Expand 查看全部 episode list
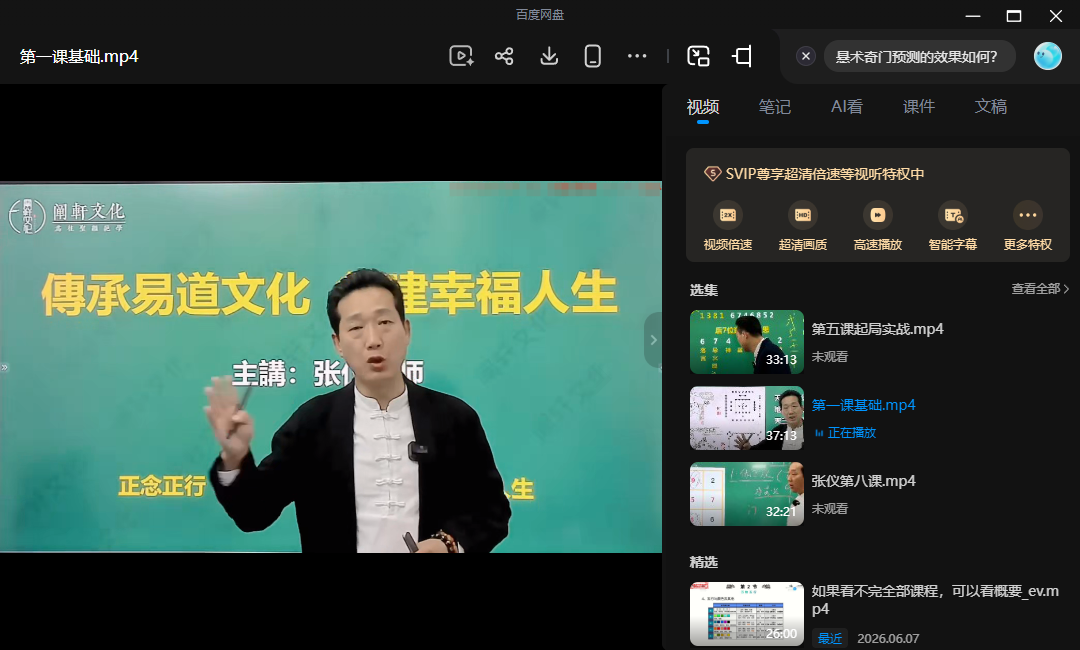The image size is (1080, 650). 1040,289
